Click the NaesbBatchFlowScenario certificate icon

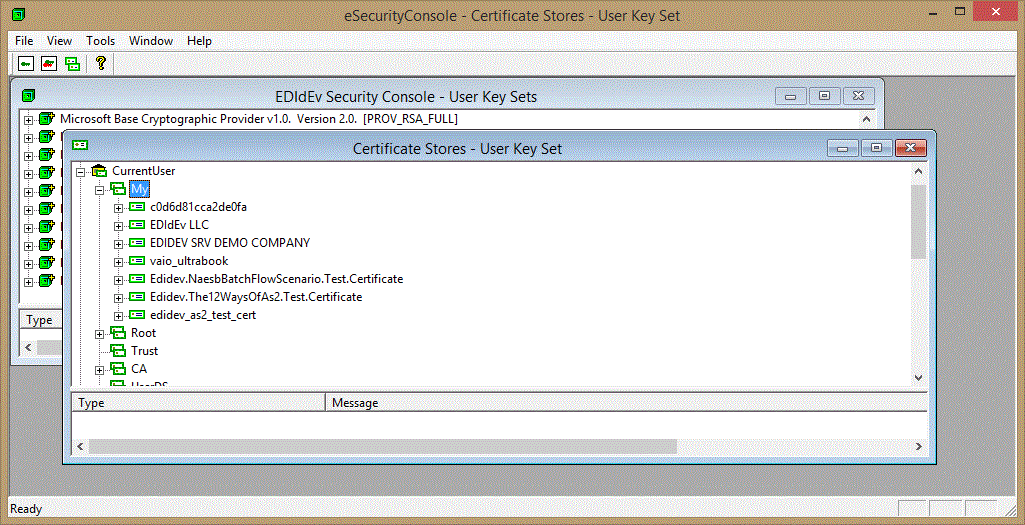click(137, 279)
